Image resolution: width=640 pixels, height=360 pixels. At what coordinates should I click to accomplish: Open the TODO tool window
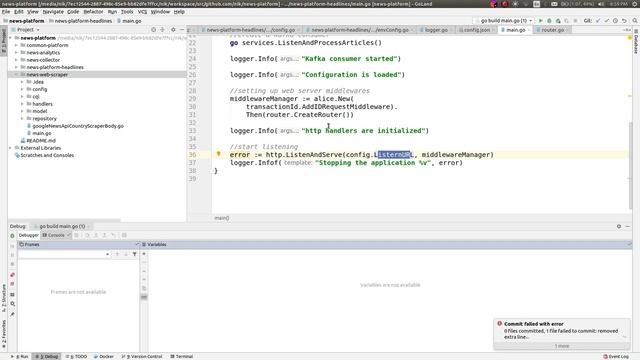pyautogui.click(x=76, y=356)
